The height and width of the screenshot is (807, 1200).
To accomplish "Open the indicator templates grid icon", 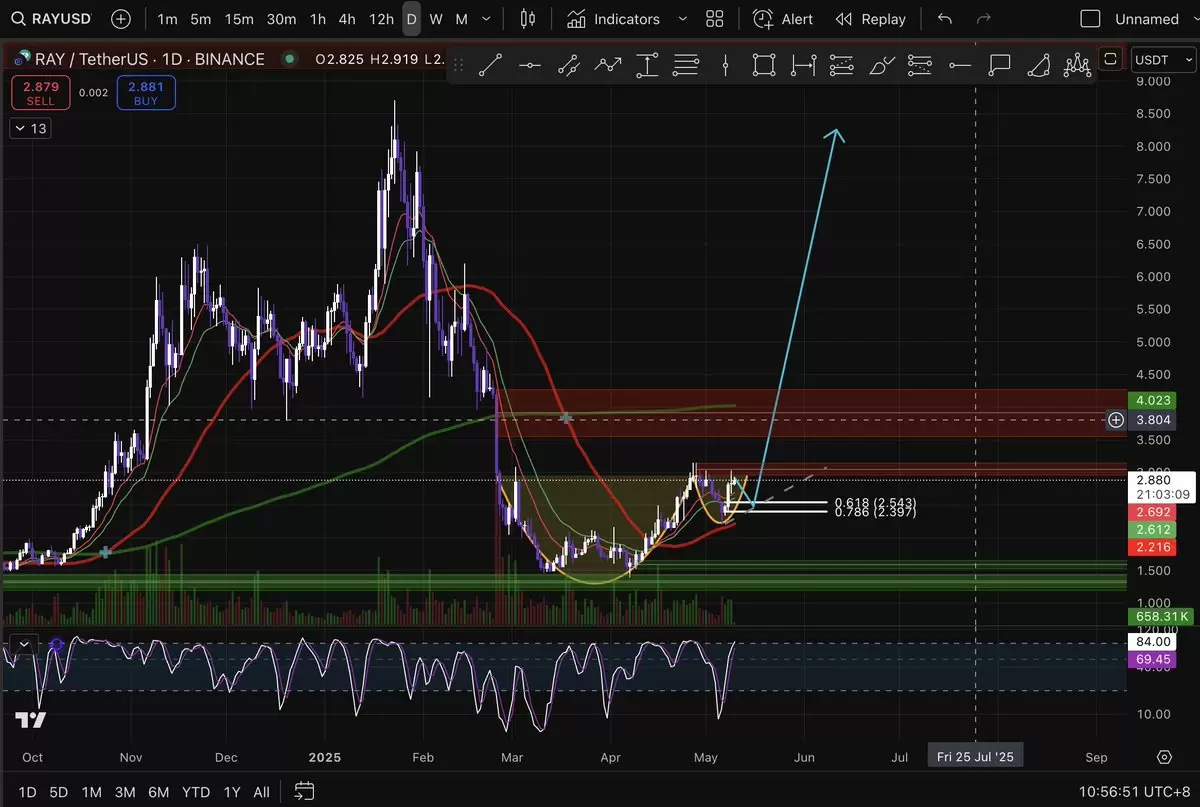I will (x=715, y=19).
